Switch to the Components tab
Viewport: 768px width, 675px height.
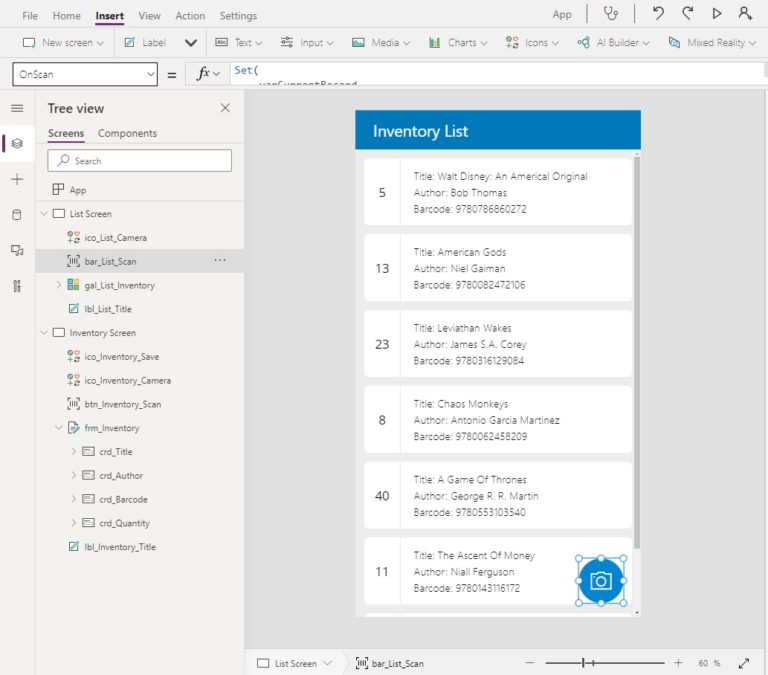pos(127,133)
